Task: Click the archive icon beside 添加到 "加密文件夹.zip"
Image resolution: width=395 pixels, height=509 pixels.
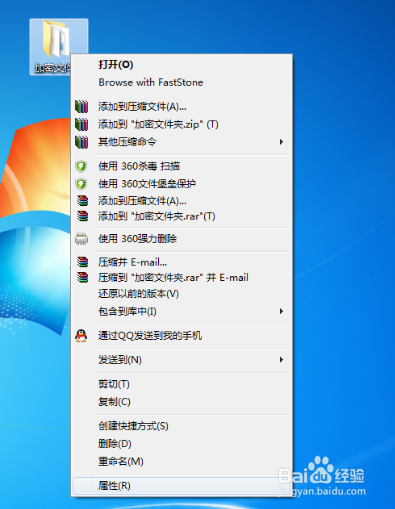Action: [x=81, y=124]
